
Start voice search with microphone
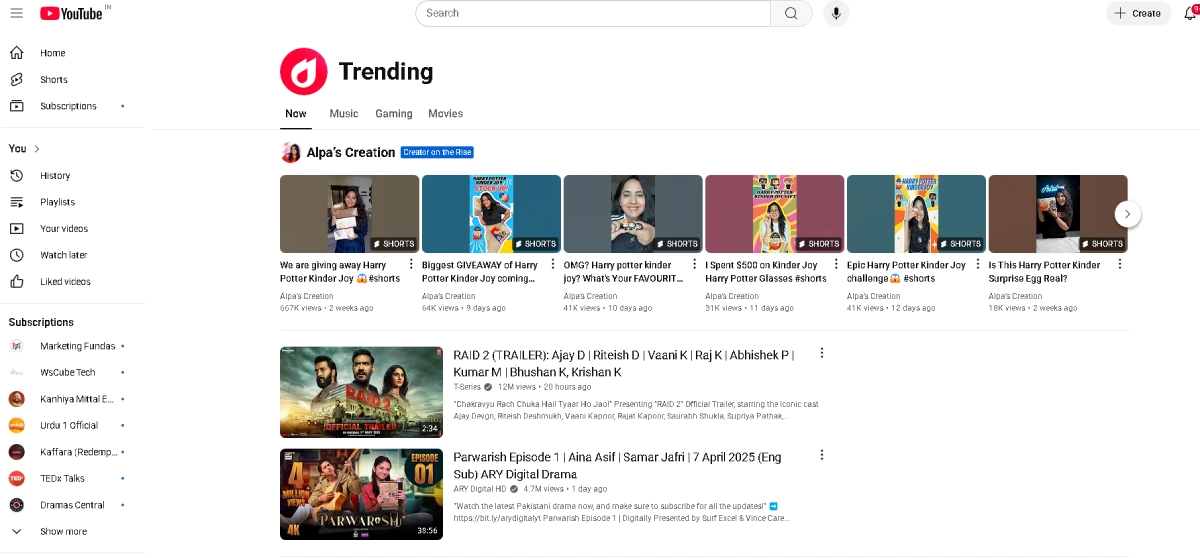[836, 13]
